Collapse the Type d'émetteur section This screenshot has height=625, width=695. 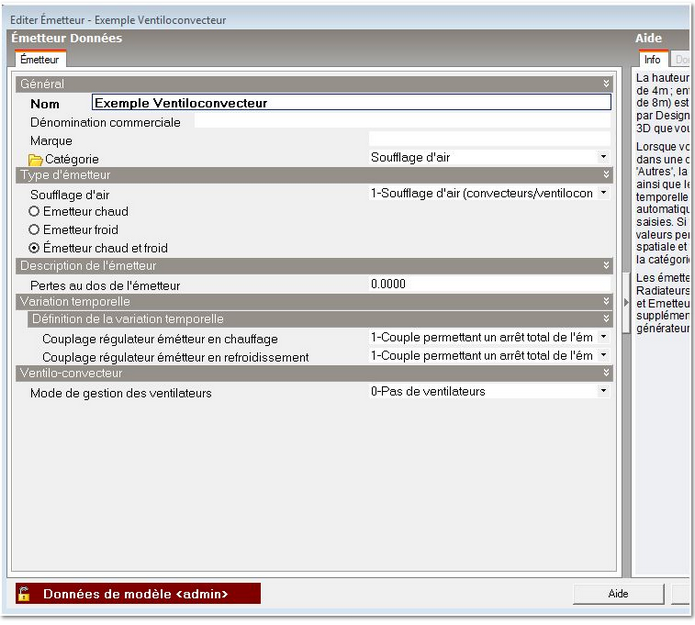(x=606, y=175)
